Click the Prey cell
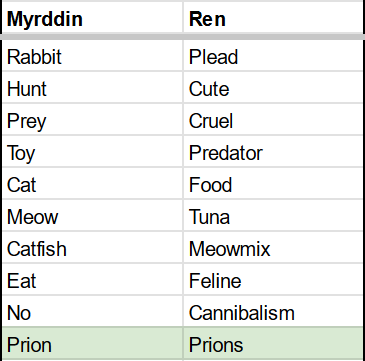The image size is (365, 361). coord(93,120)
